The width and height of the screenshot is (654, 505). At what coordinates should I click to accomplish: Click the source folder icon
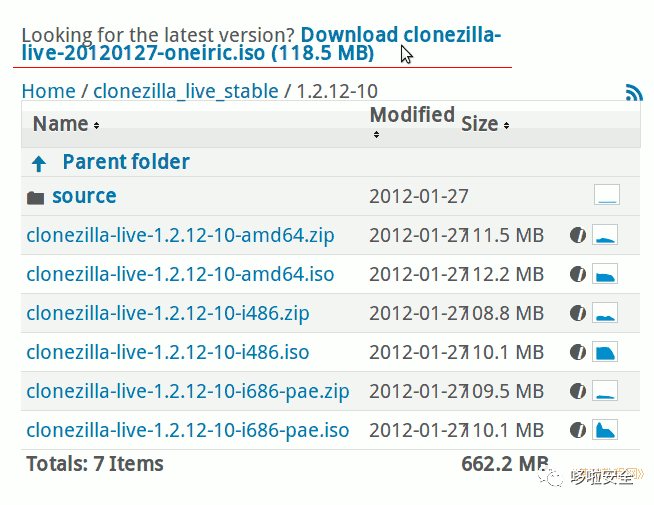click(35, 197)
